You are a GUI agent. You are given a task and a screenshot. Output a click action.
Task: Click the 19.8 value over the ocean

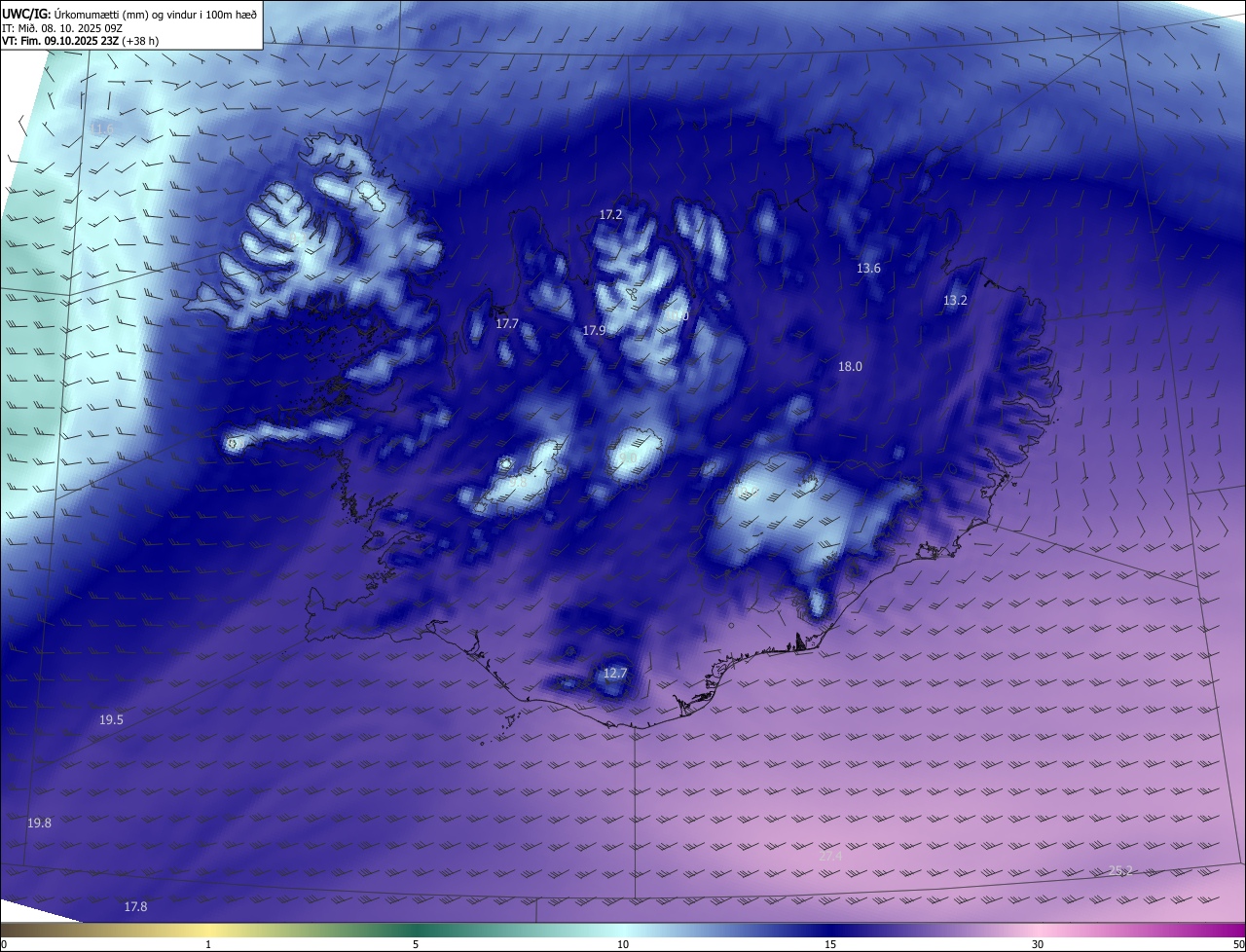coord(39,823)
